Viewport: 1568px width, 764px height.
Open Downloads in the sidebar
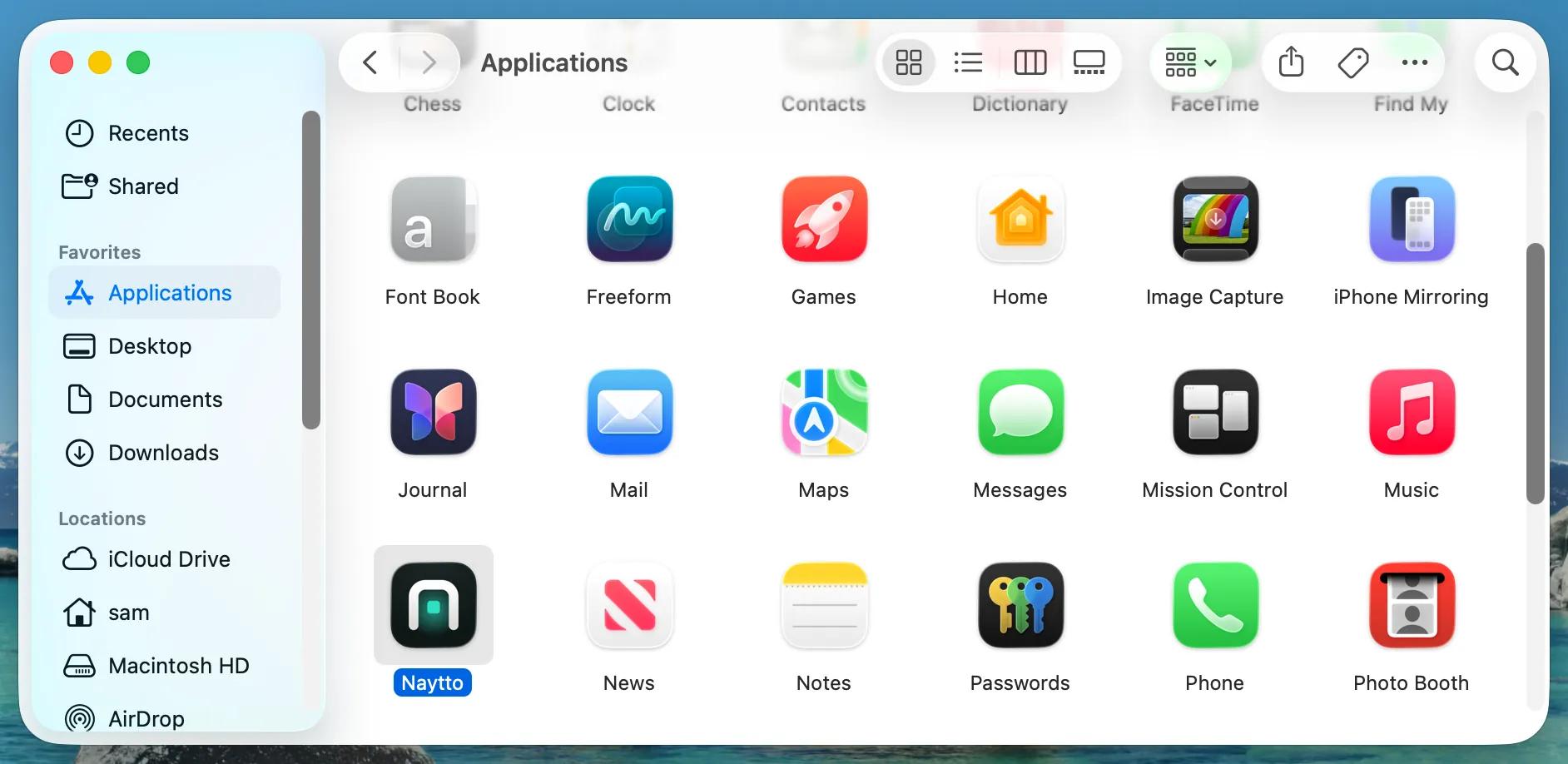[165, 453]
